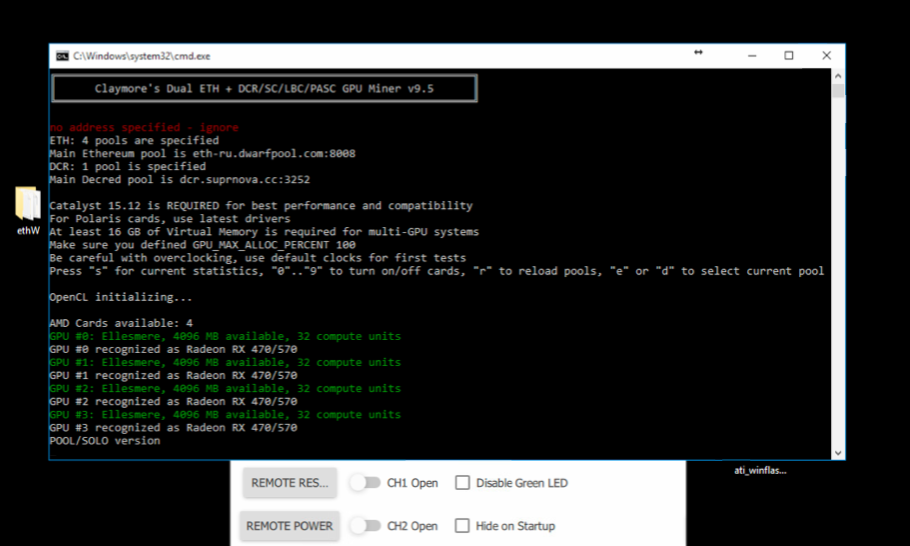Screen dimensions: 910x546
Task: Click the POOL/SOLO version console line
Action: click(x=105, y=440)
